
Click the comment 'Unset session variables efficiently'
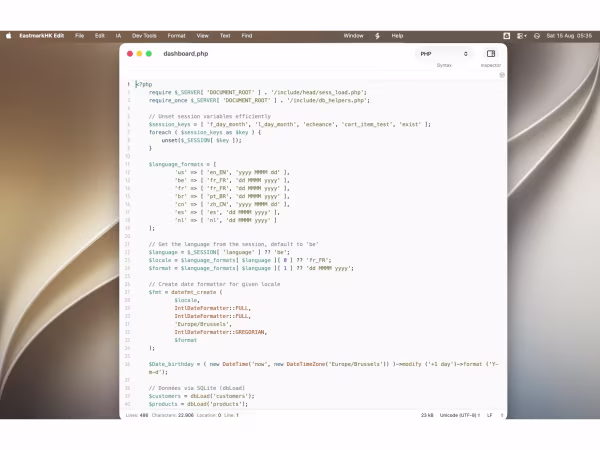pyautogui.click(x=210, y=116)
